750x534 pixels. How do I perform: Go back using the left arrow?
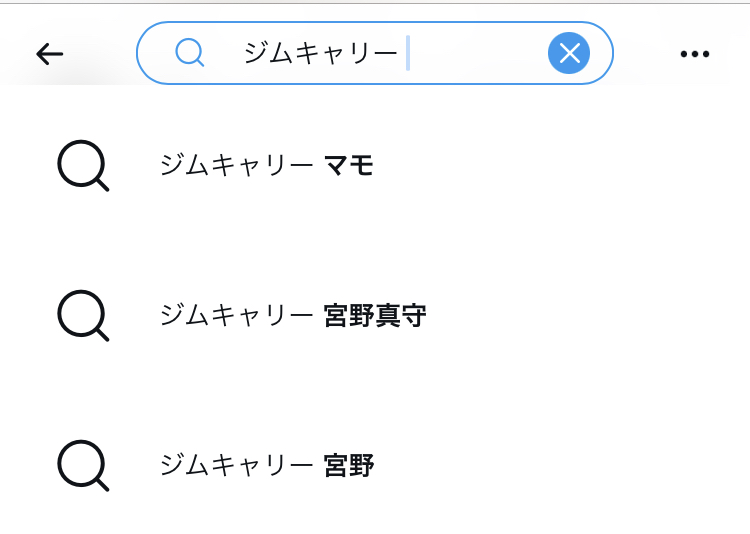click(x=49, y=54)
